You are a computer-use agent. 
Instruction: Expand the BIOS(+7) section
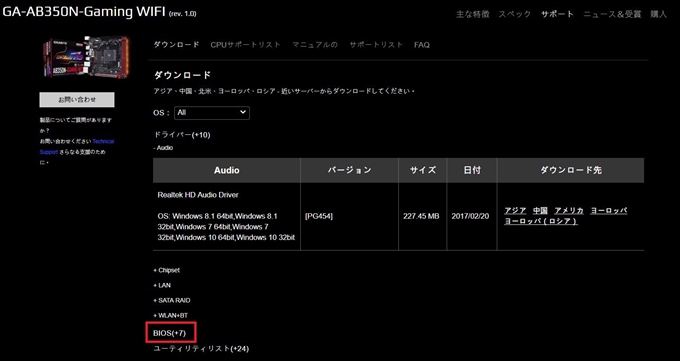click(170, 333)
